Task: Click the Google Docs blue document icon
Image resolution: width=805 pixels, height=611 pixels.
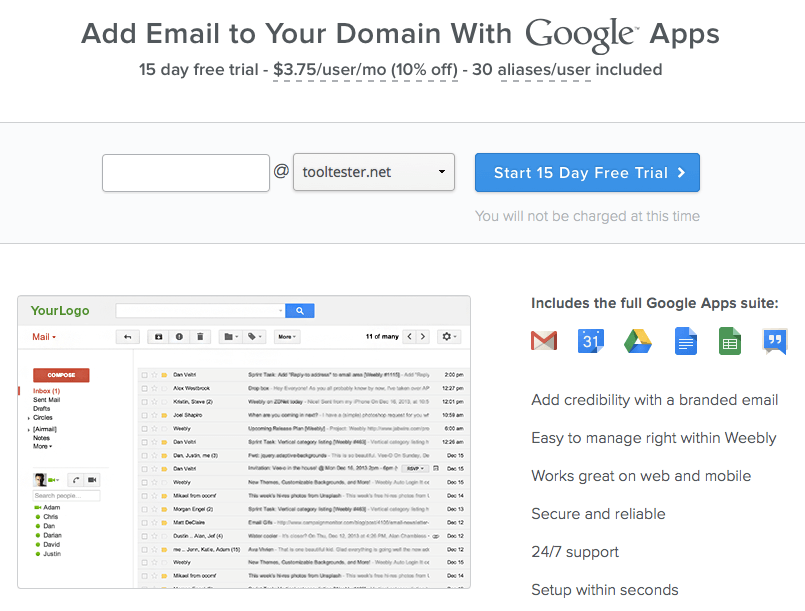Action: coord(685,341)
